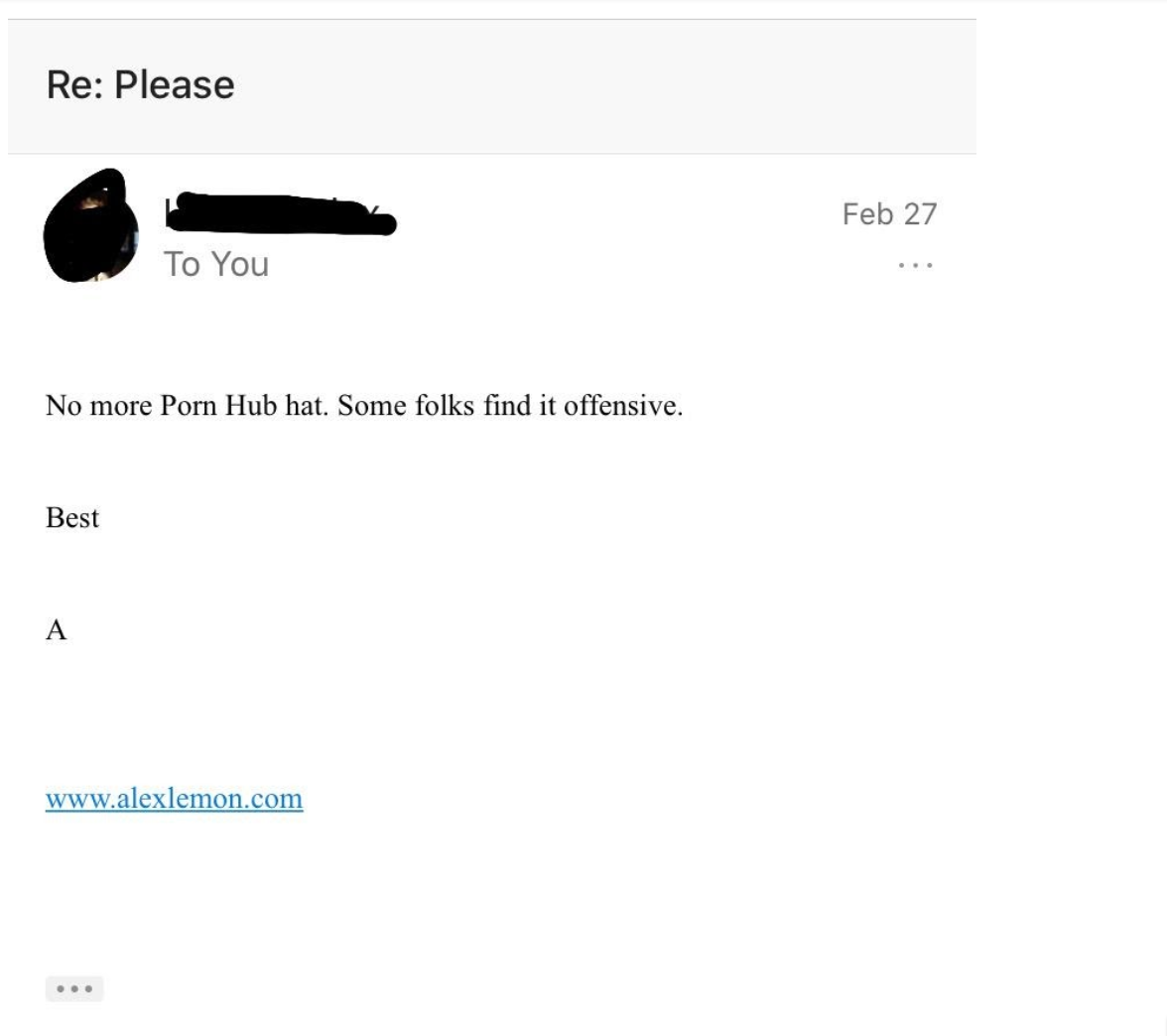Click the word "it" before "offensive"
Image resolution: width=1167 pixels, height=1036 pixels.
click(x=546, y=407)
